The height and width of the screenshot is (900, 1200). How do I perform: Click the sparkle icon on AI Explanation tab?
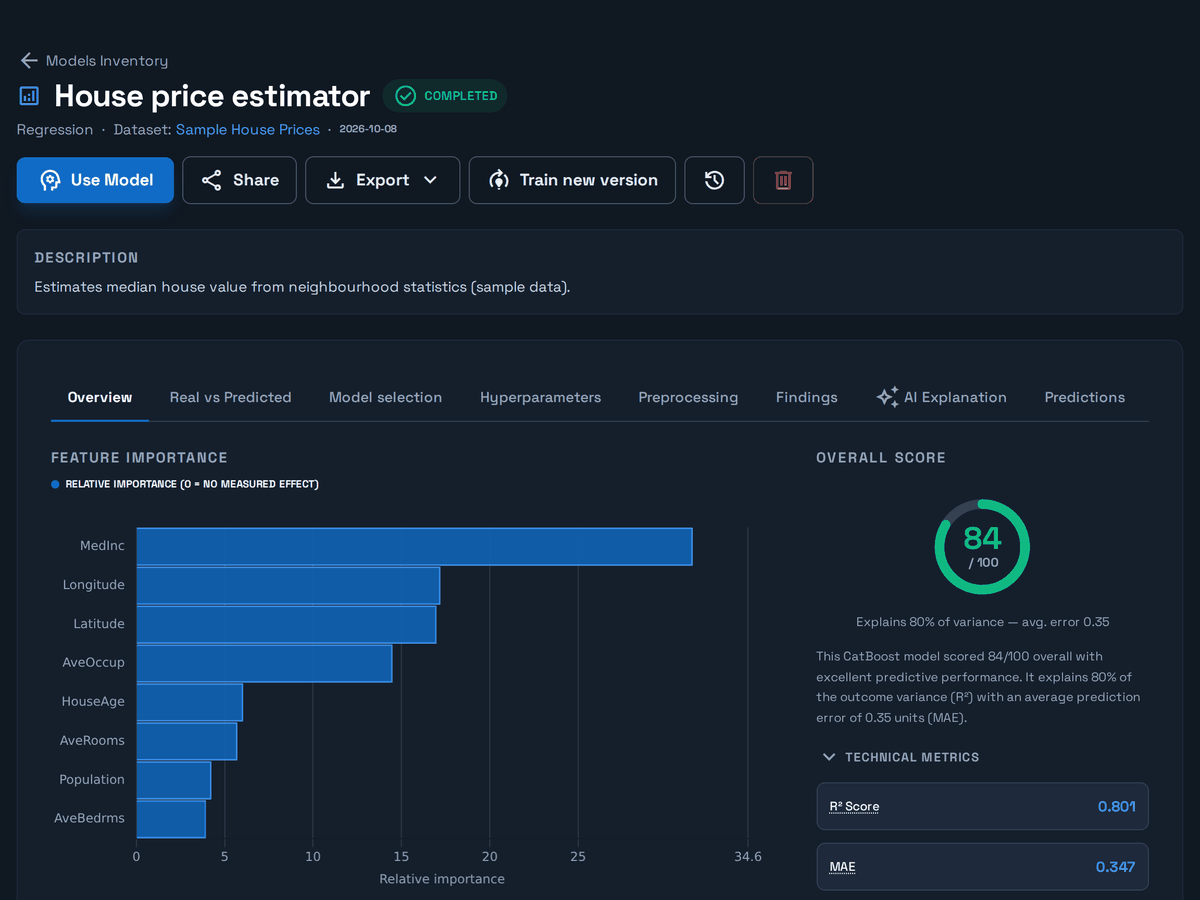[x=887, y=397]
